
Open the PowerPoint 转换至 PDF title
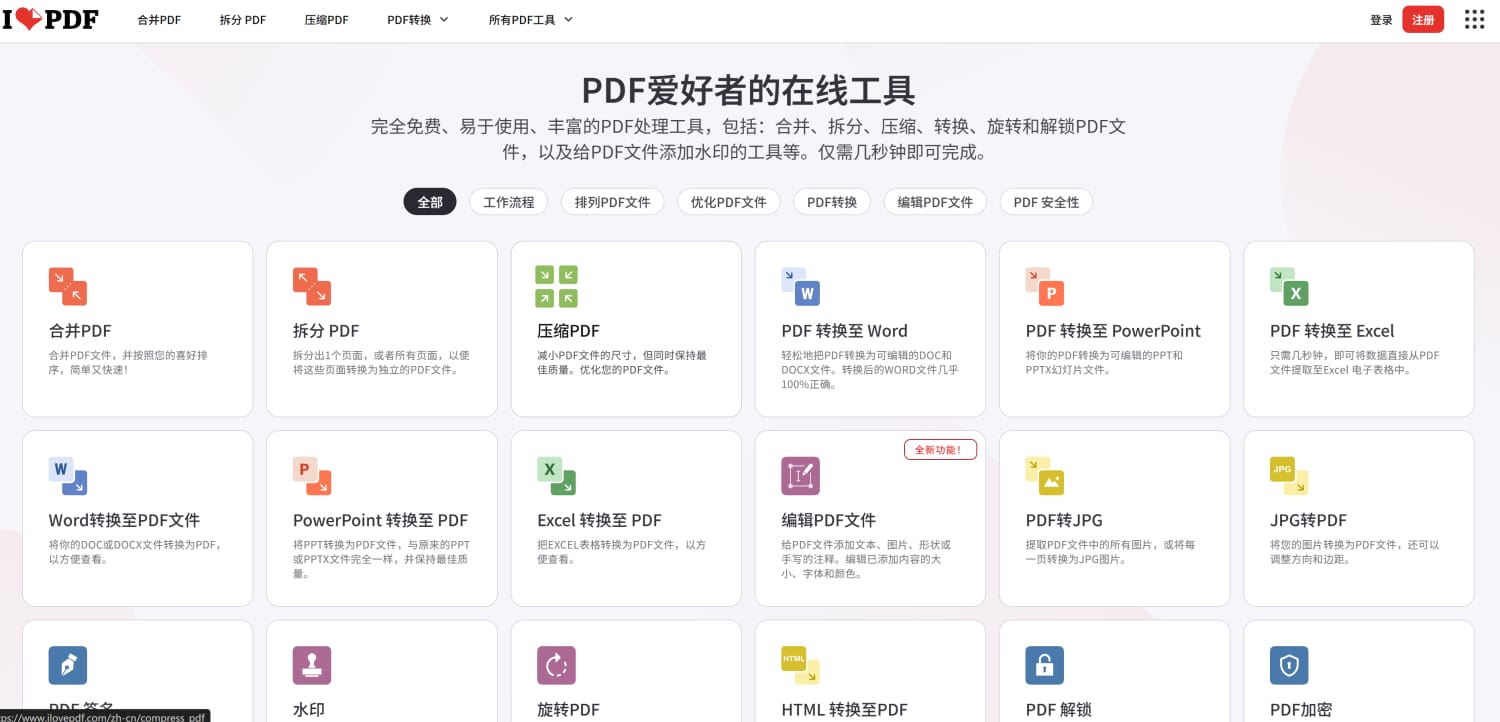click(x=380, y=520)
